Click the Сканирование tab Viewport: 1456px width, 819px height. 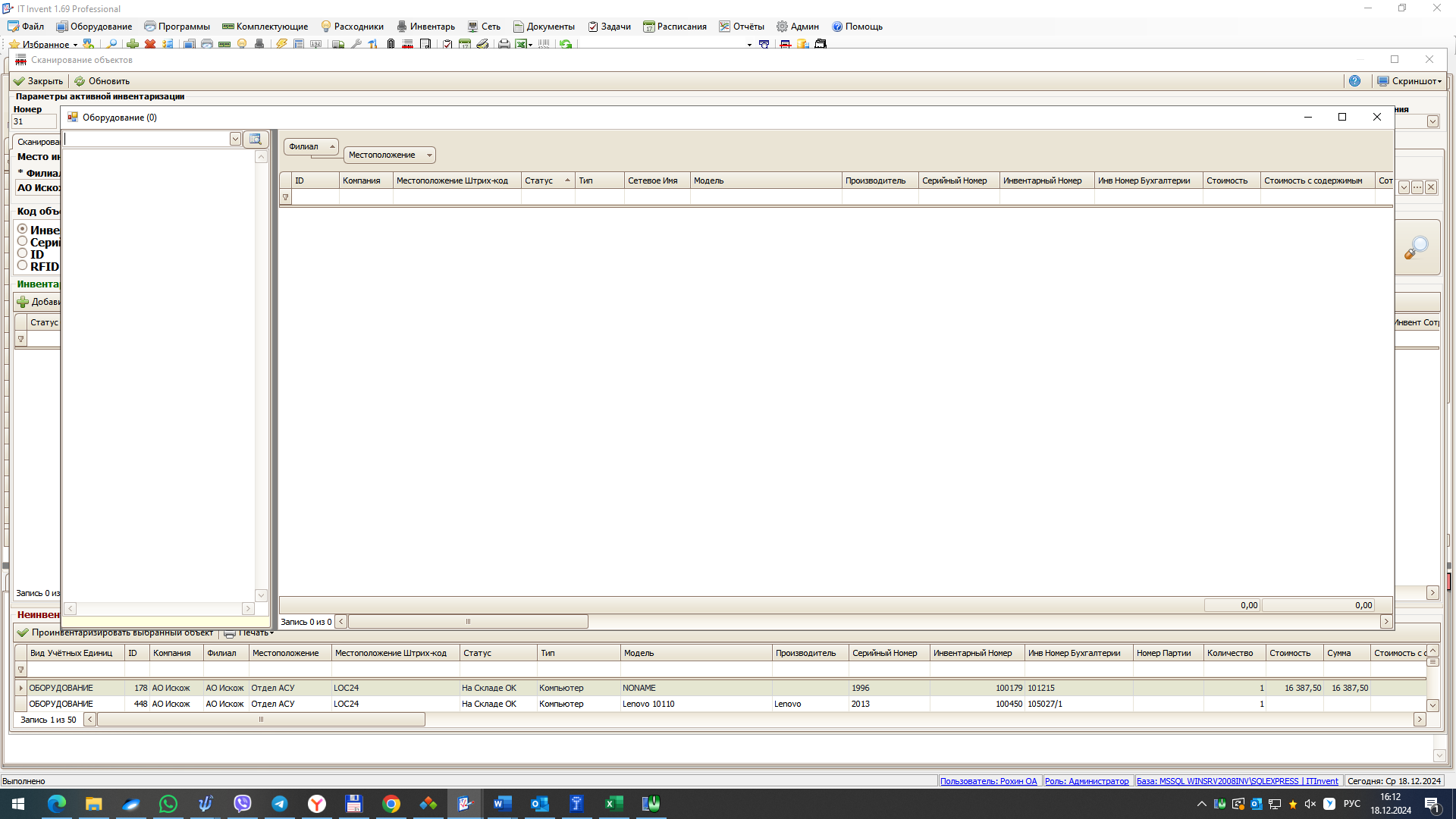point(38,142)
